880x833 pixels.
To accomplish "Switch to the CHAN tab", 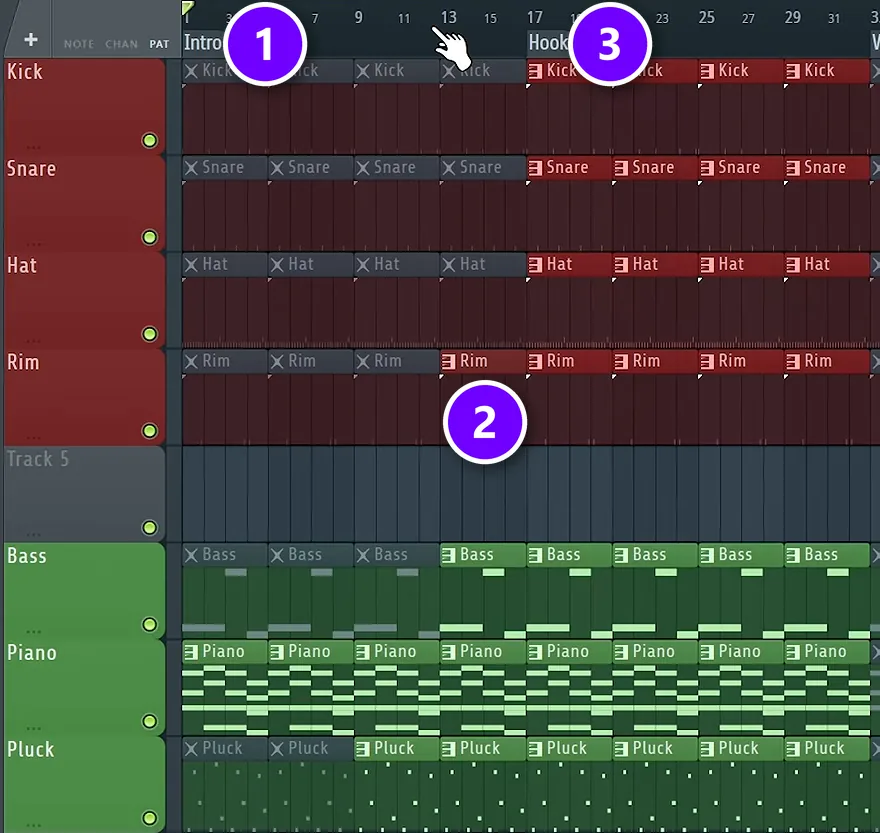I will pyautogui.click(x=121, y=44).
